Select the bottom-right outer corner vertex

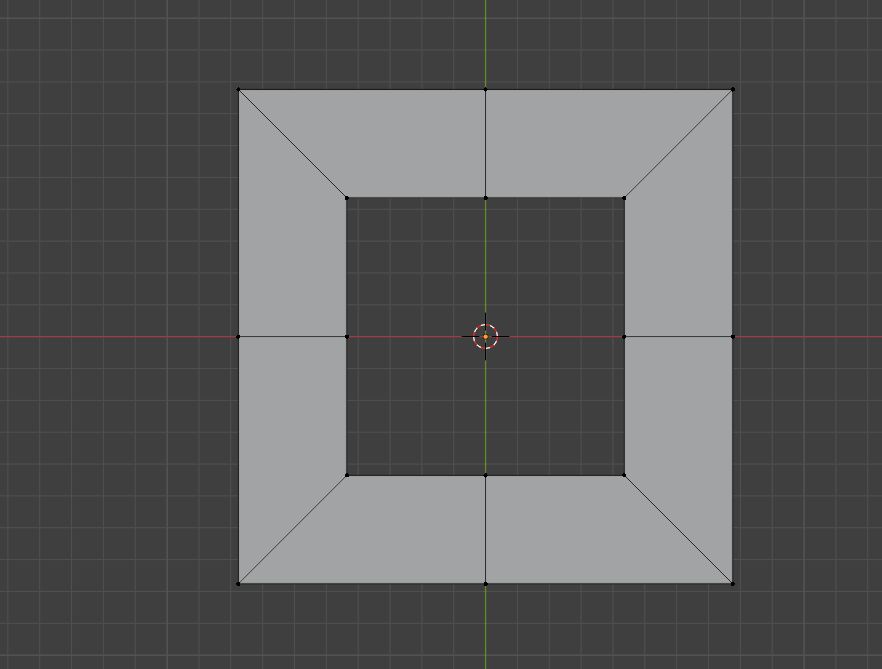point(732,583)
